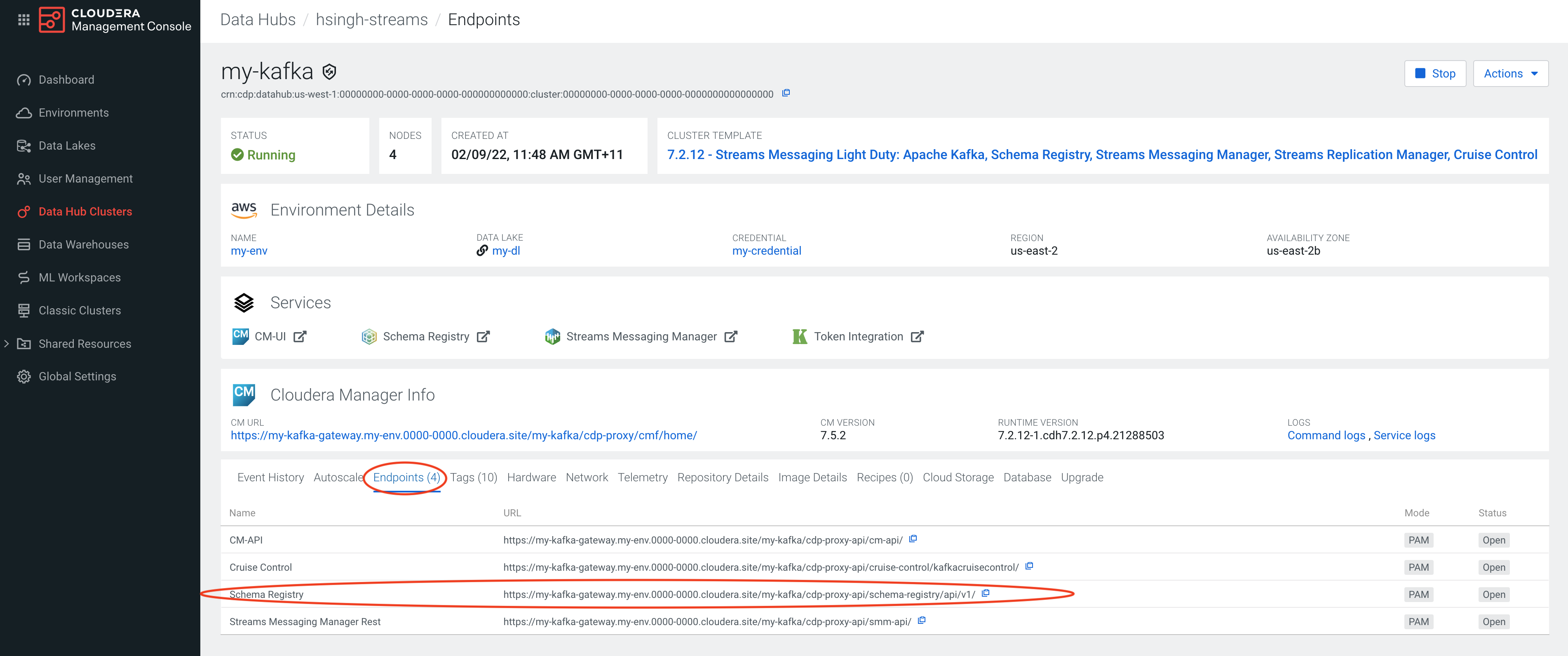Copy the CM-API endpoint URL
This screenshot has width=1568, height=656.
913,539
